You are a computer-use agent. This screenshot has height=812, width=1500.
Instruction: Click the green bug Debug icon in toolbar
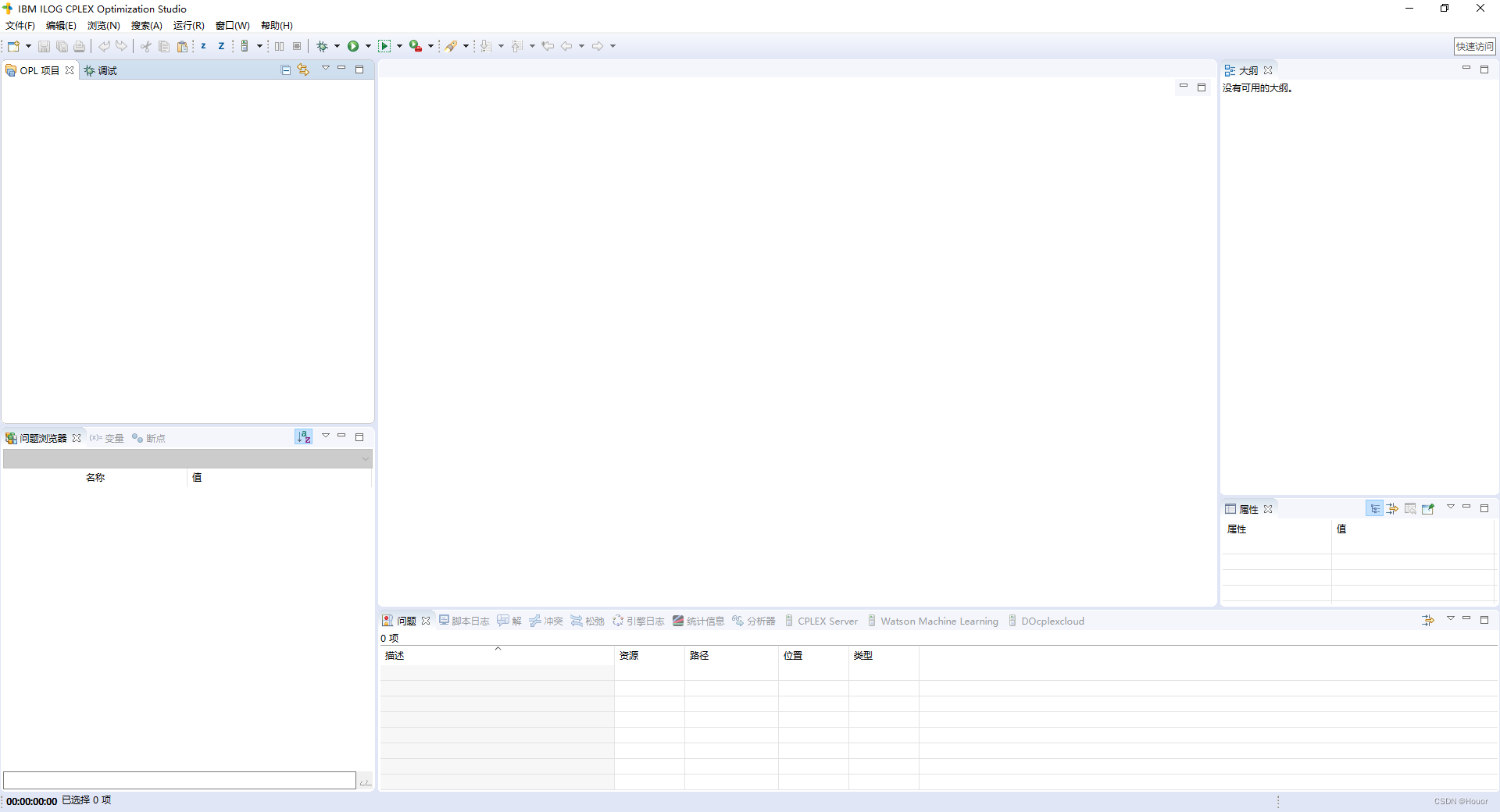(322, 46)
